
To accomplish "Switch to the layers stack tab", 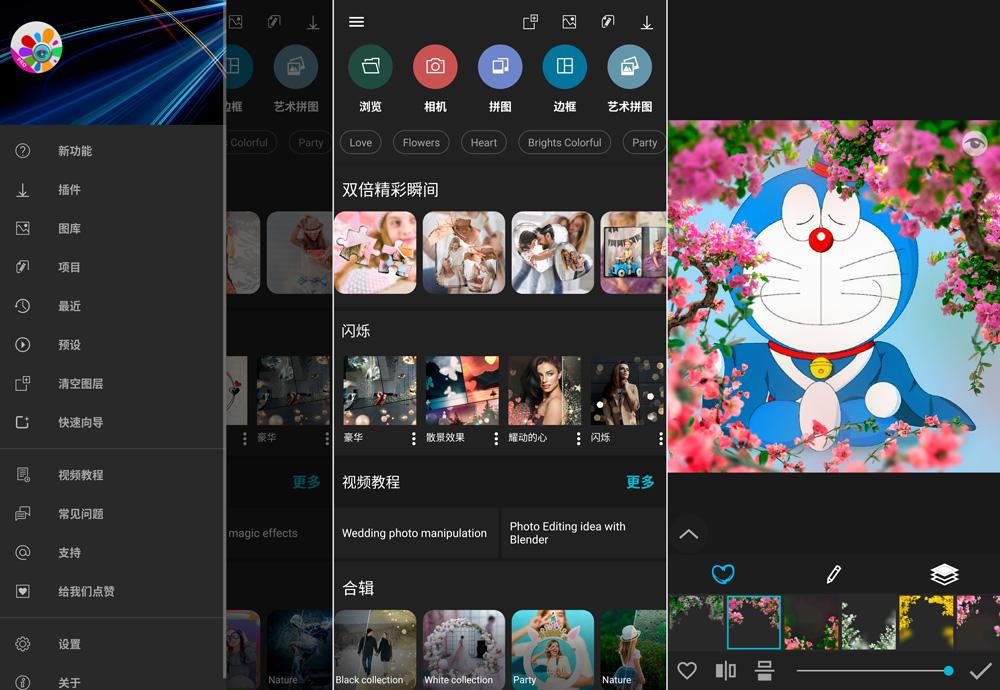I will 944,574.
